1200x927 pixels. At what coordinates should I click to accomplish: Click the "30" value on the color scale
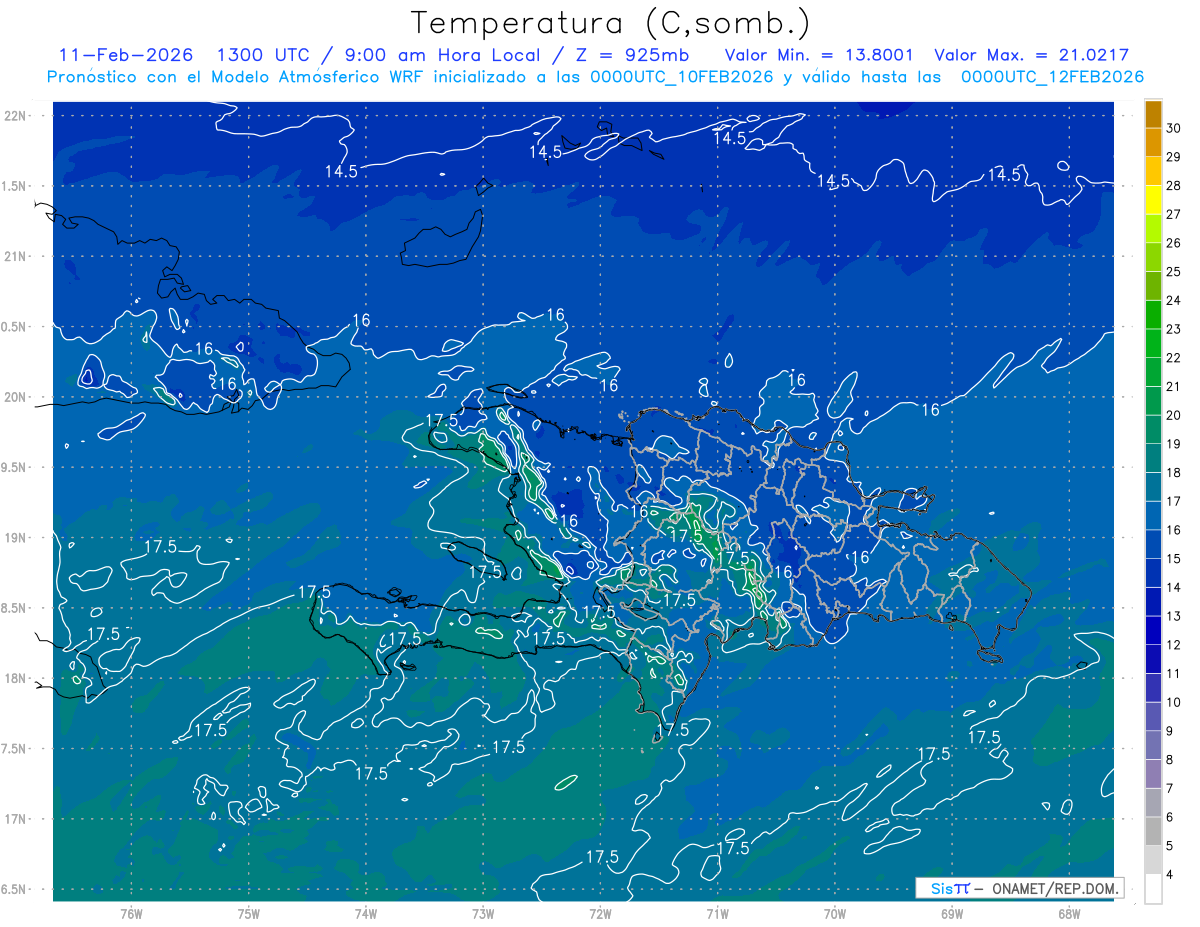tap(1174, 128)
